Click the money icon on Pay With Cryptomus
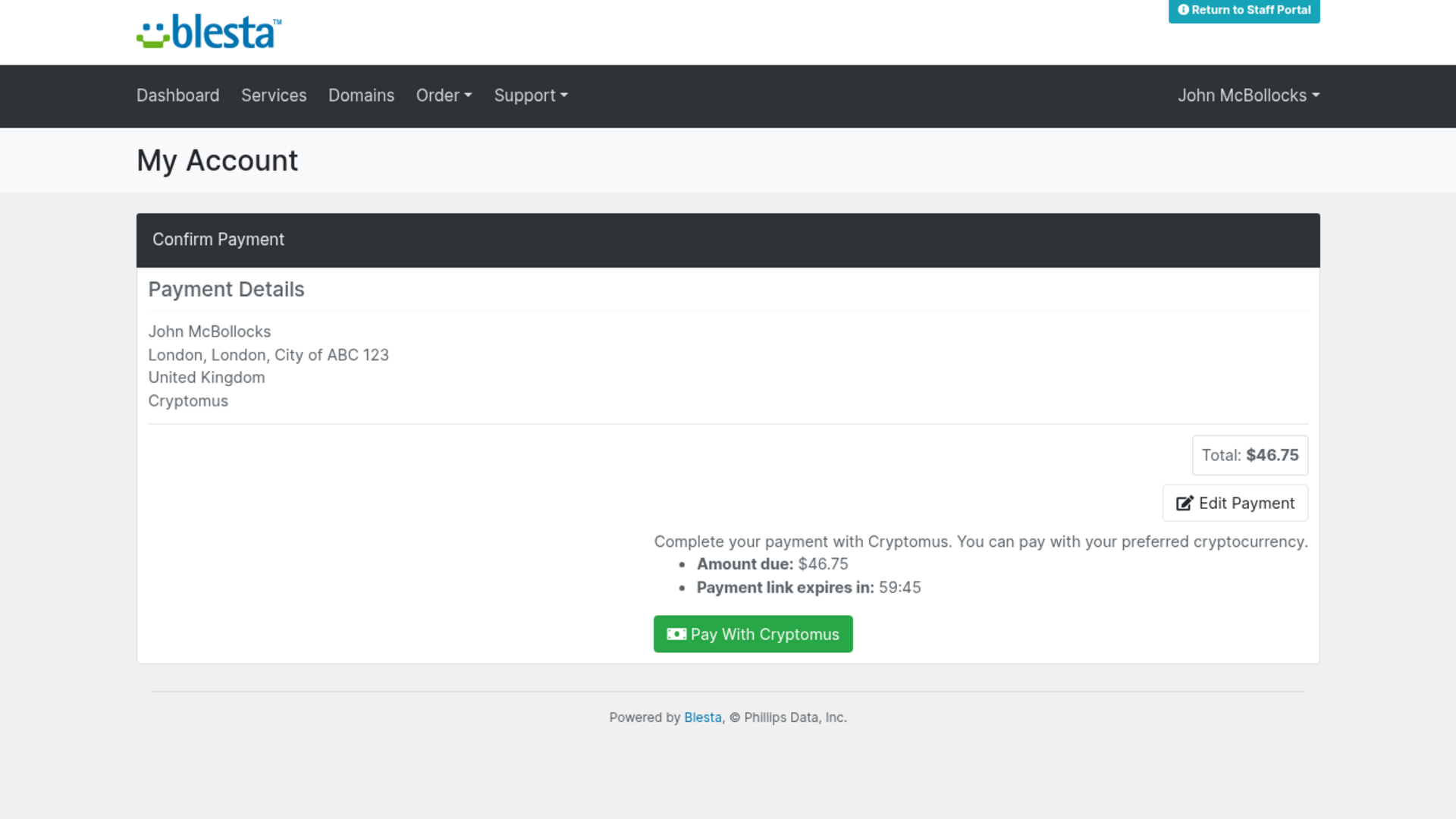 676,634
